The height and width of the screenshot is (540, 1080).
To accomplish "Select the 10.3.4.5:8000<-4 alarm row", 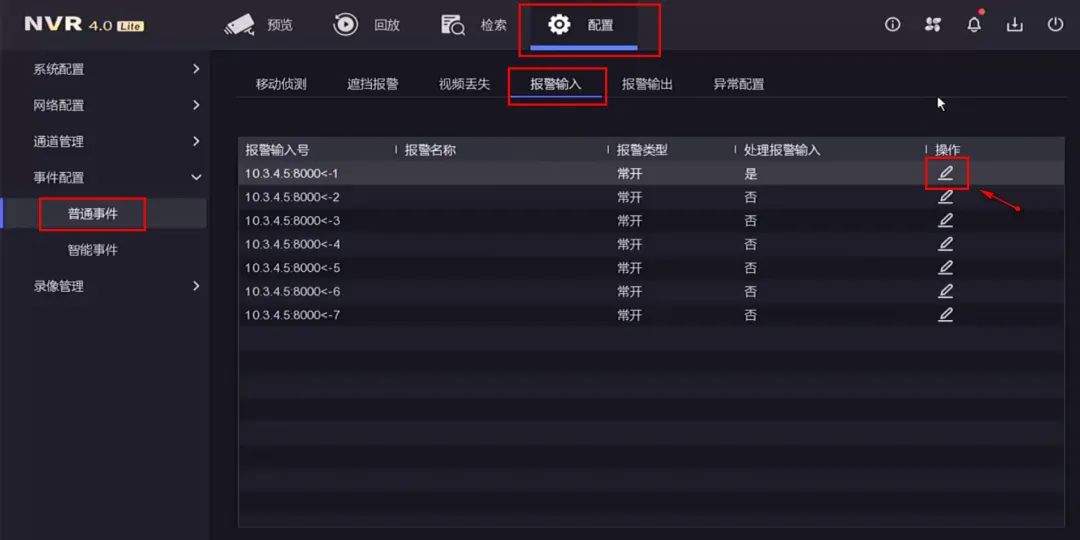I will coord(651,244).
